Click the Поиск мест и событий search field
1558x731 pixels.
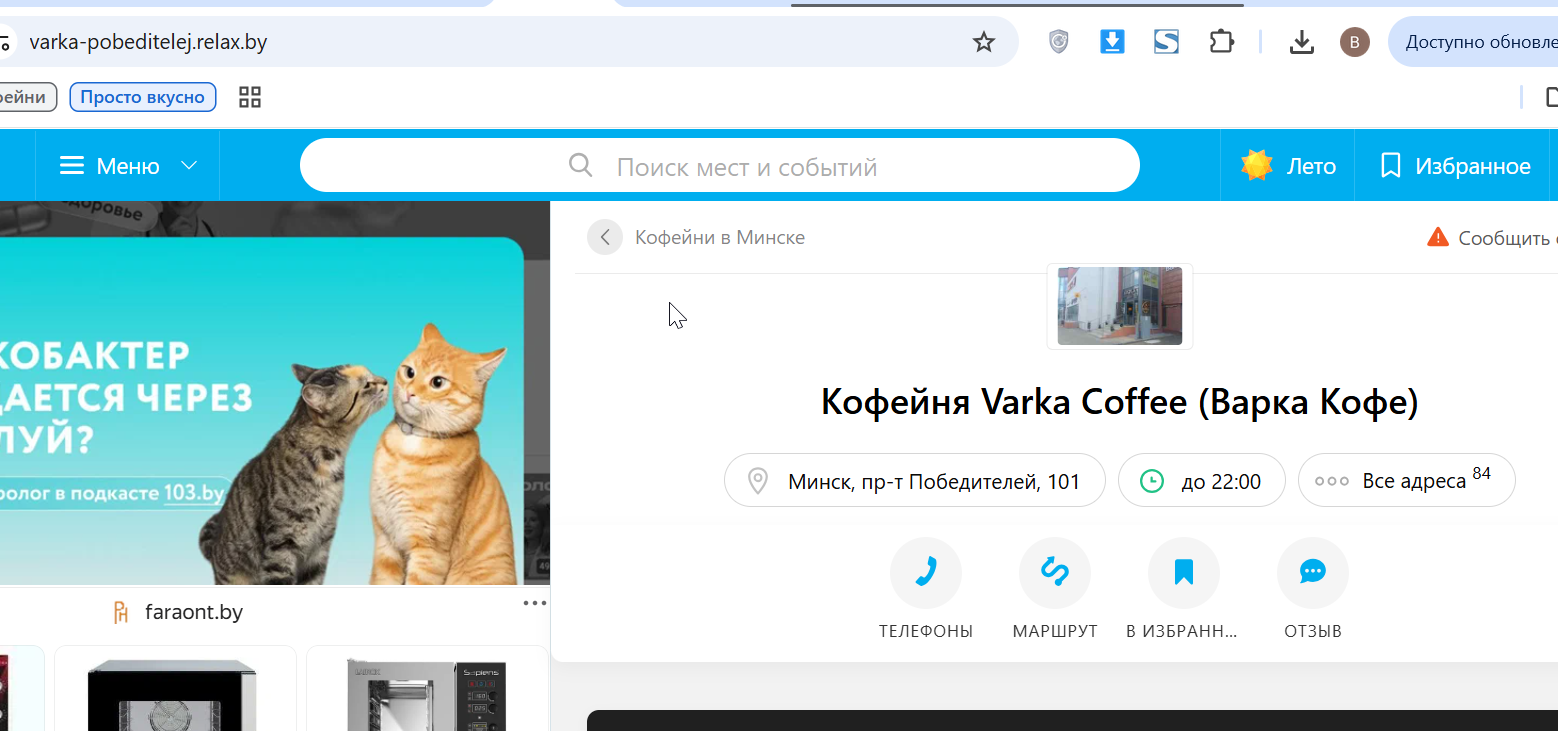click(x=720, y=165)
